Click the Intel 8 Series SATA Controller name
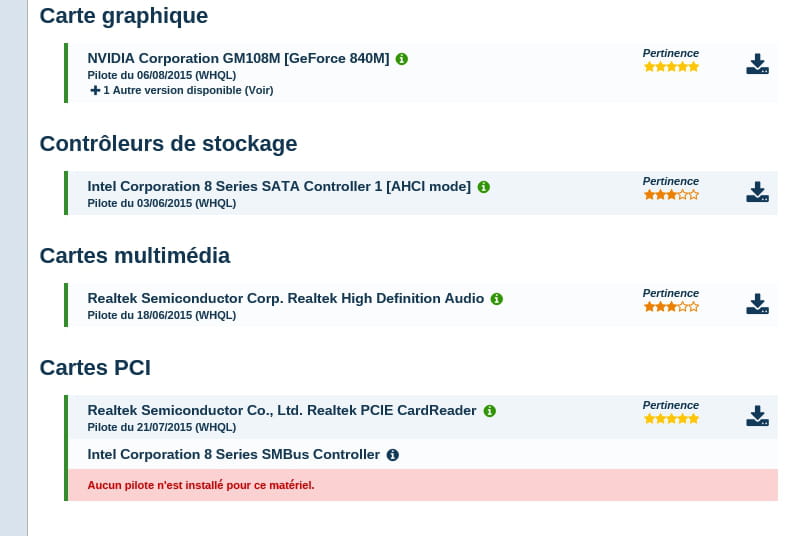Viewport: 803px width, 536px height. point(278,187)
